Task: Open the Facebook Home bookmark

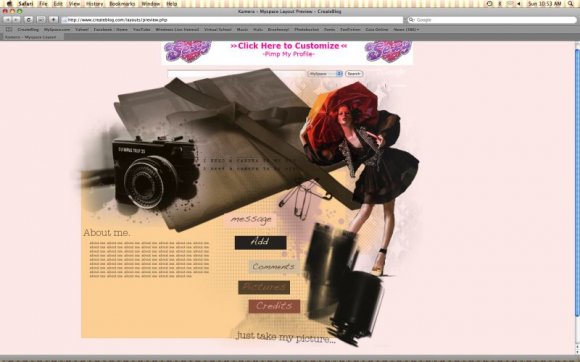Action: (110, 29)
